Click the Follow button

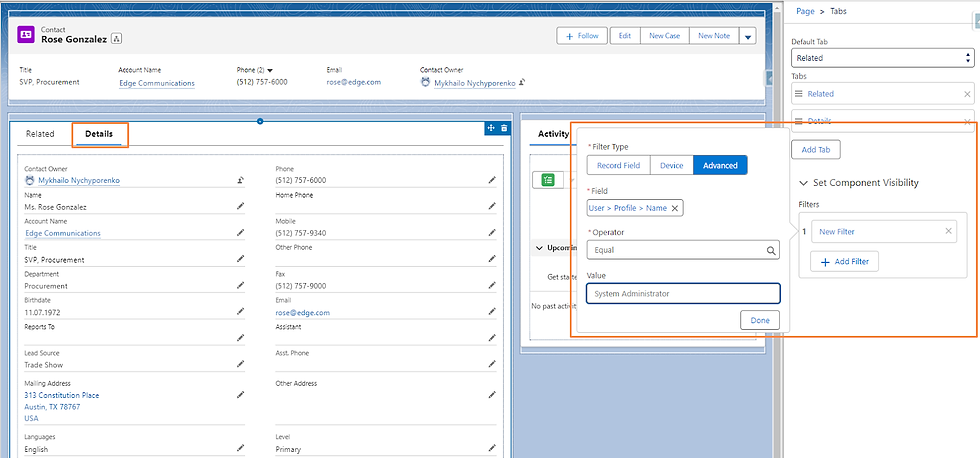tap(582, 36)
